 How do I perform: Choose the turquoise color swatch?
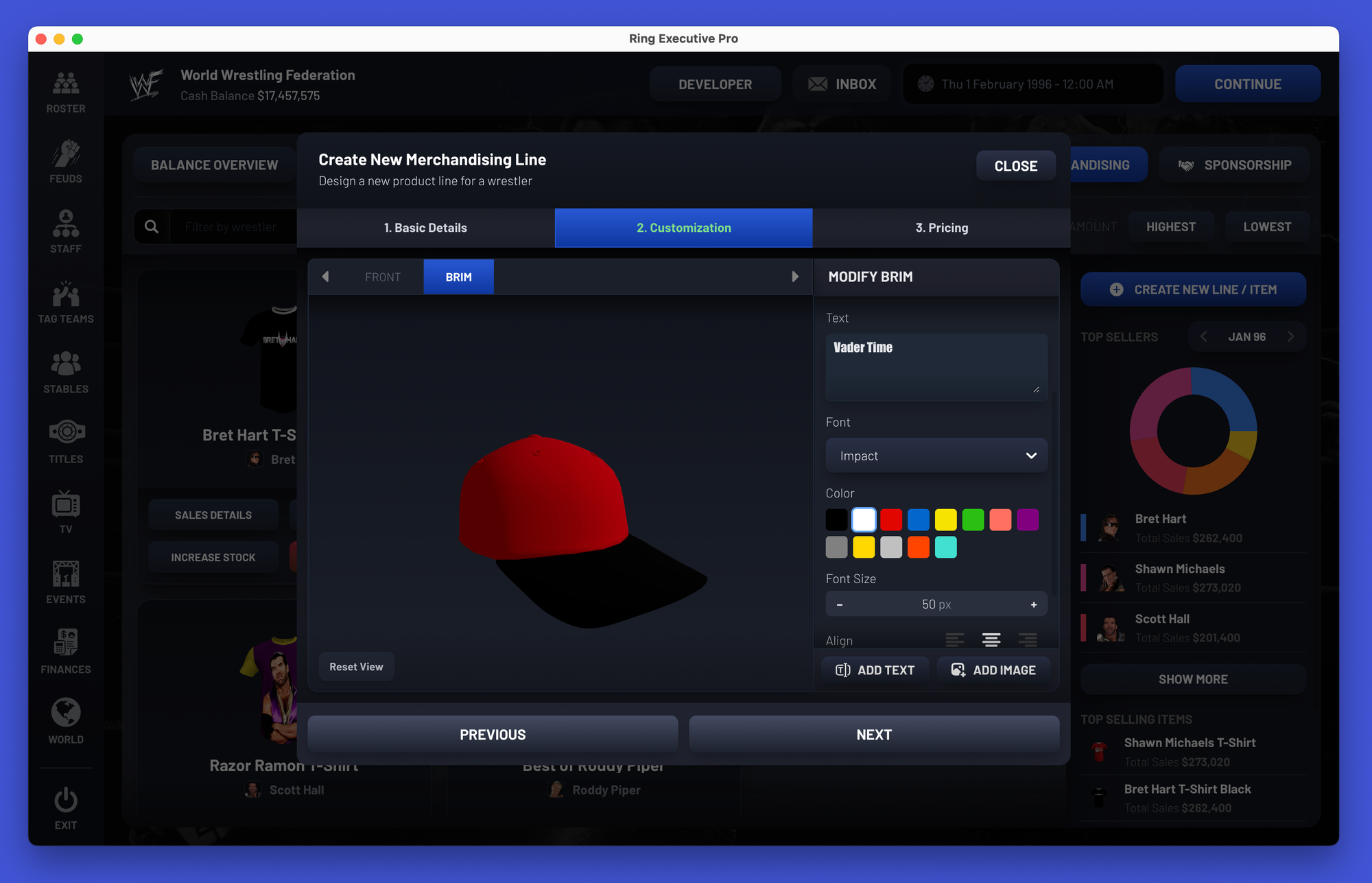(945, 548)
